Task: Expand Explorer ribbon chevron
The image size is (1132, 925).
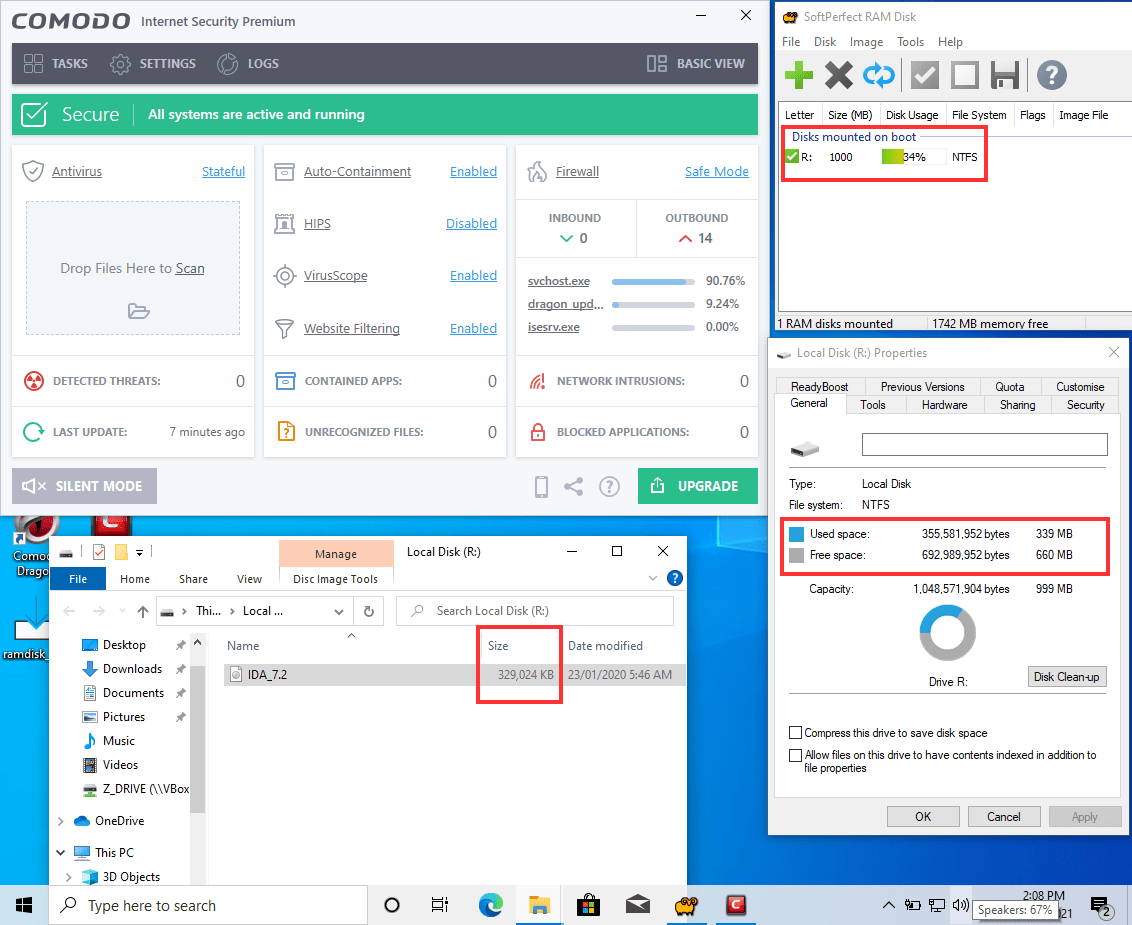Action: [x=653, y=578]
